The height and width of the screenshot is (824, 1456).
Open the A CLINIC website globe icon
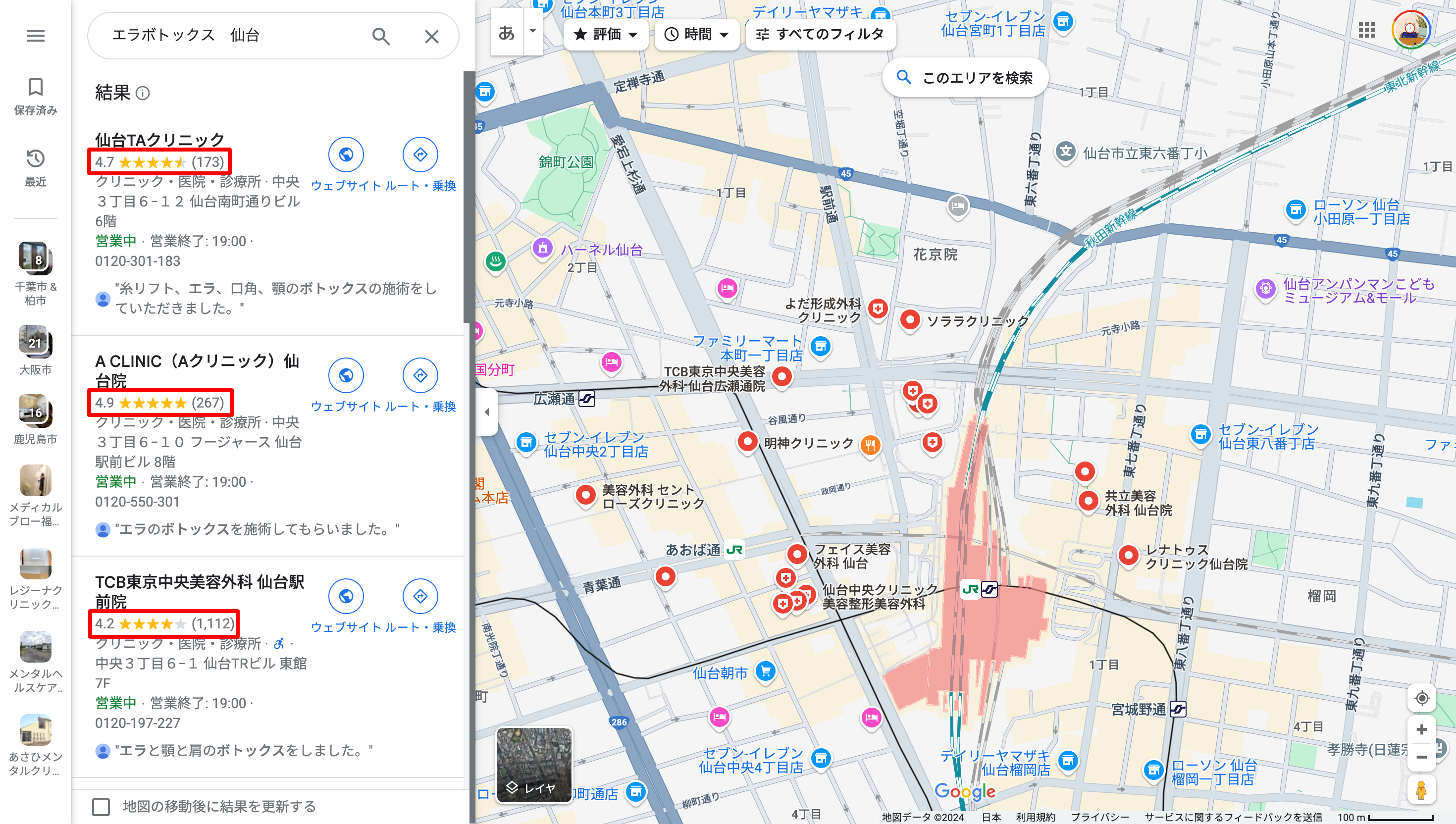(x=346, y=375)
